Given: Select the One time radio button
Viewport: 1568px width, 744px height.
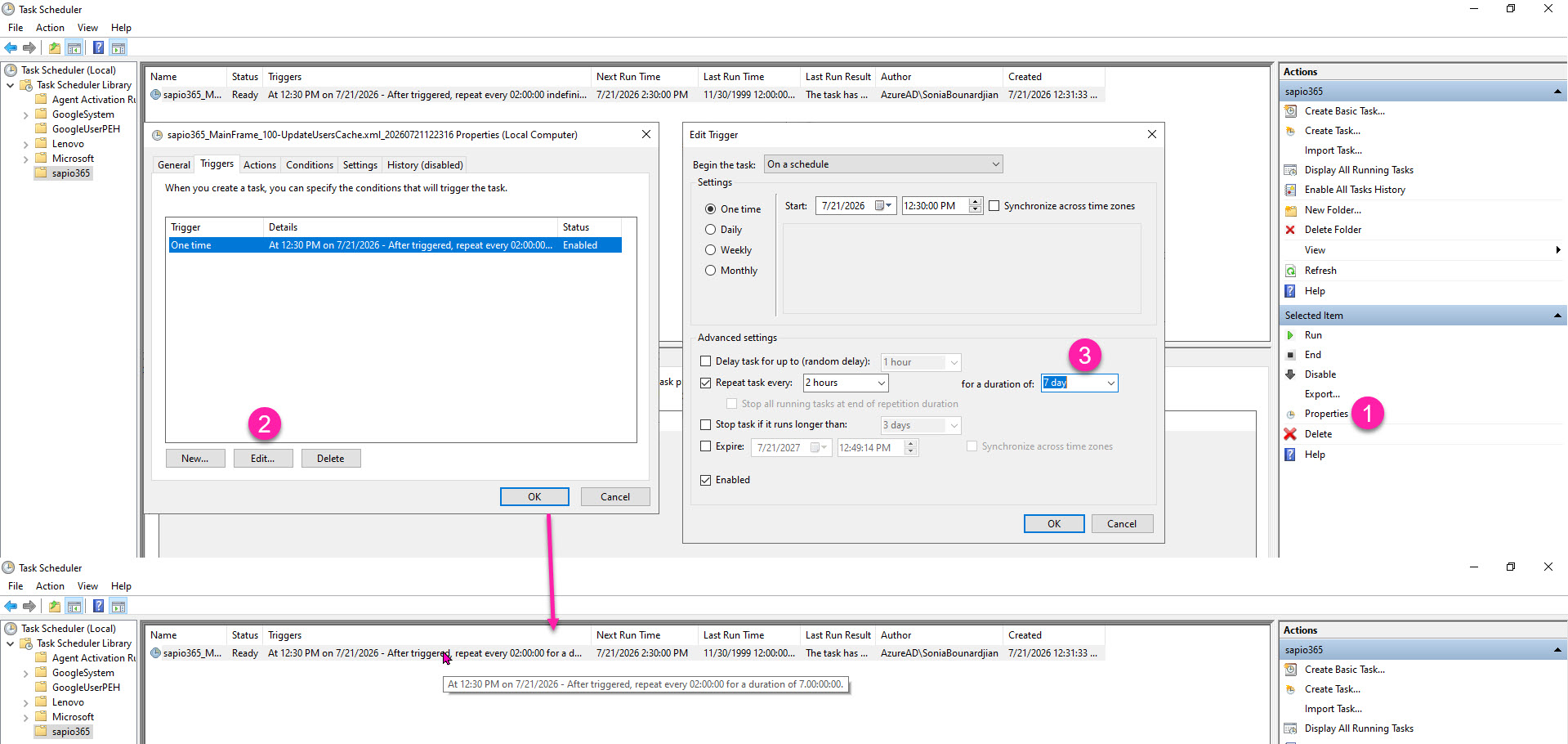Looking at the screenshot, I should tap(711, 209).
